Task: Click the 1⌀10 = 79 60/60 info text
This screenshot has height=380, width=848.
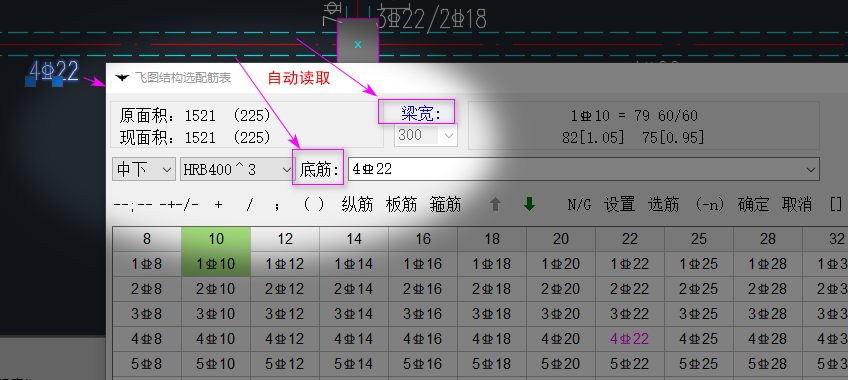Action: coord(634,116)
